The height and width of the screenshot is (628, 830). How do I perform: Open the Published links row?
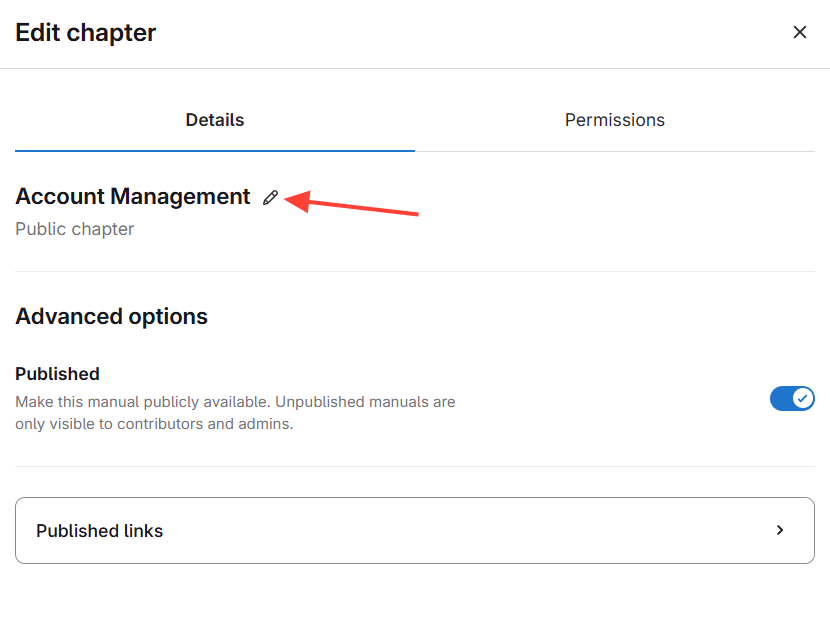pyautogui.click(x=414, y=531)
